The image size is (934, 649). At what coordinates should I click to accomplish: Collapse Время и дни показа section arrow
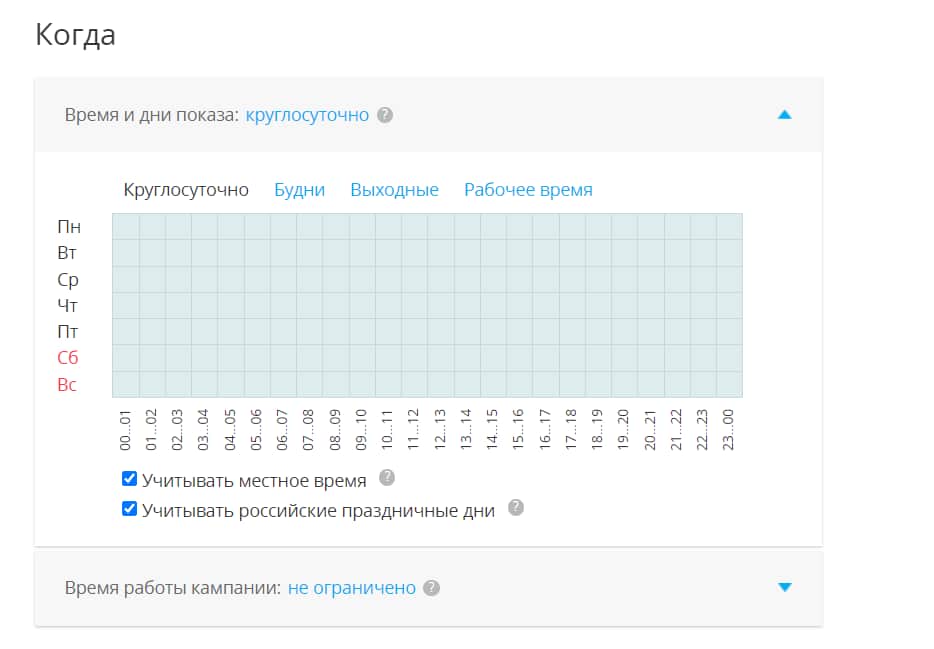[x=784, y=114]
